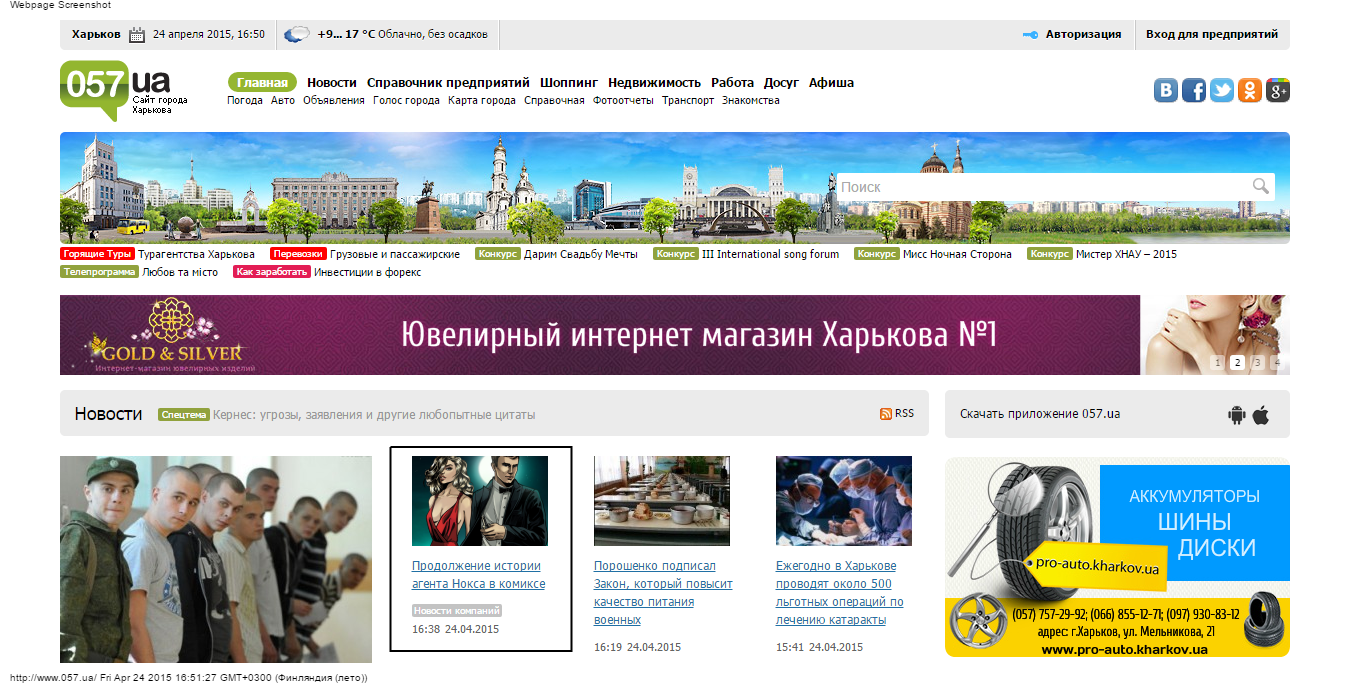Open the Транспорт submenu link

(x=688, y=100)
